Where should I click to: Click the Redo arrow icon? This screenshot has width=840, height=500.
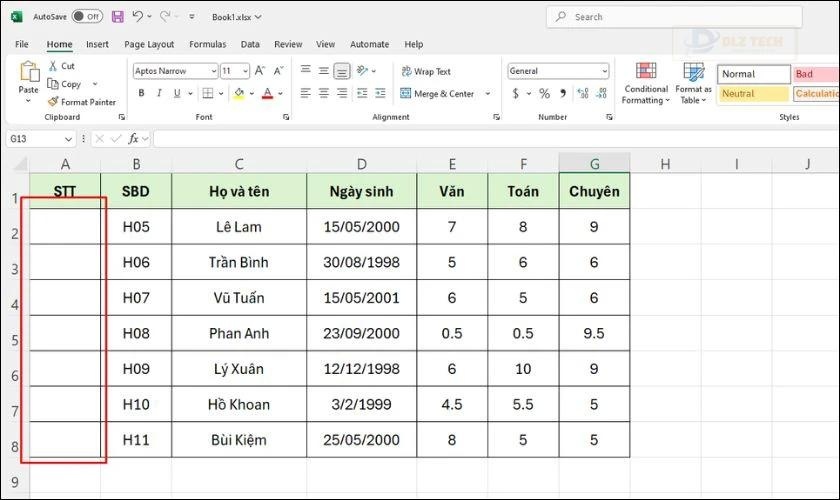point(166,17)
